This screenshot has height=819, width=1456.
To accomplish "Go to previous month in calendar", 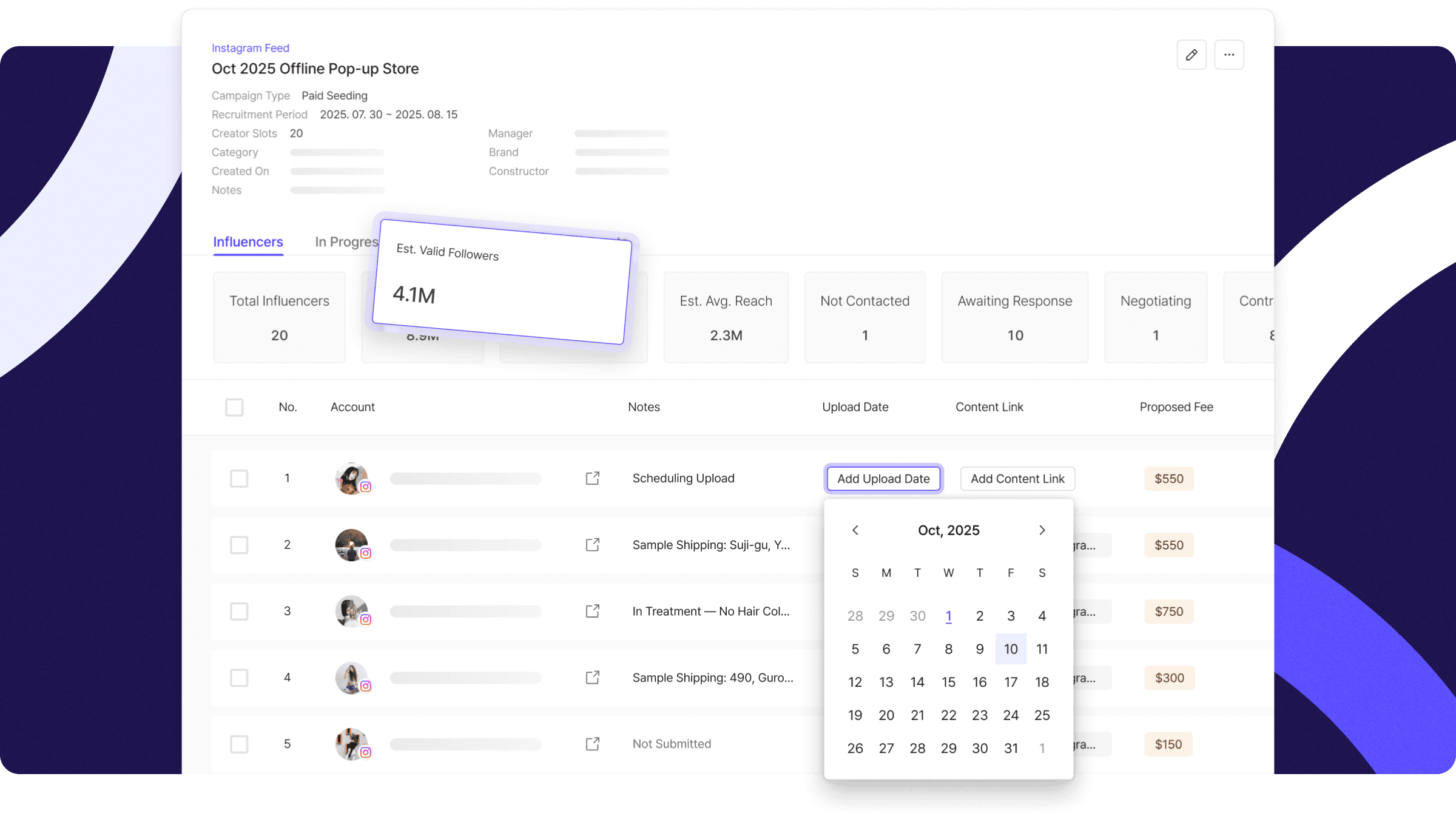I will tap(855, 530).
